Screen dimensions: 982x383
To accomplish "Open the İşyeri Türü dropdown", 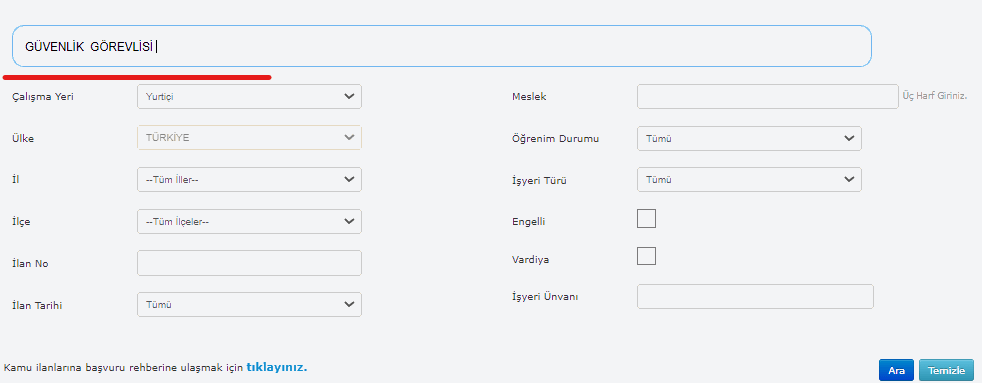I will pos(749,180).
